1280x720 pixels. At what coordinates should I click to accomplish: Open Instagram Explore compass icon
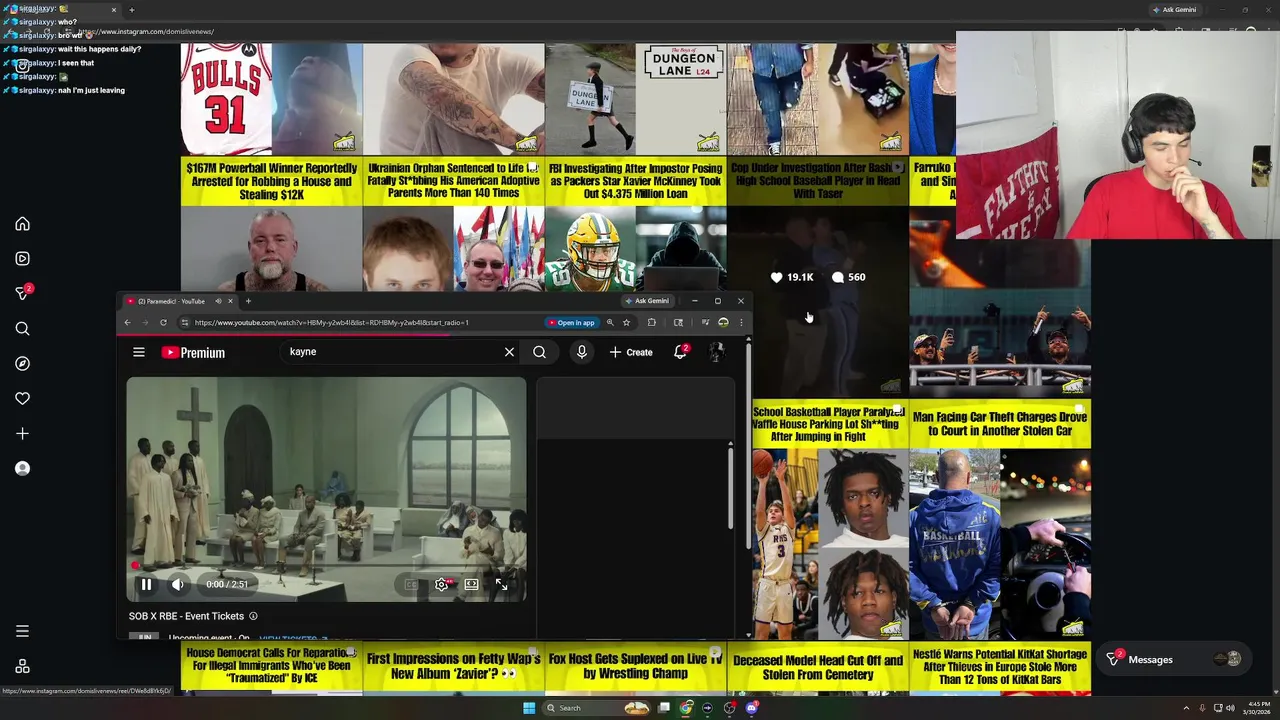[22, 364]
